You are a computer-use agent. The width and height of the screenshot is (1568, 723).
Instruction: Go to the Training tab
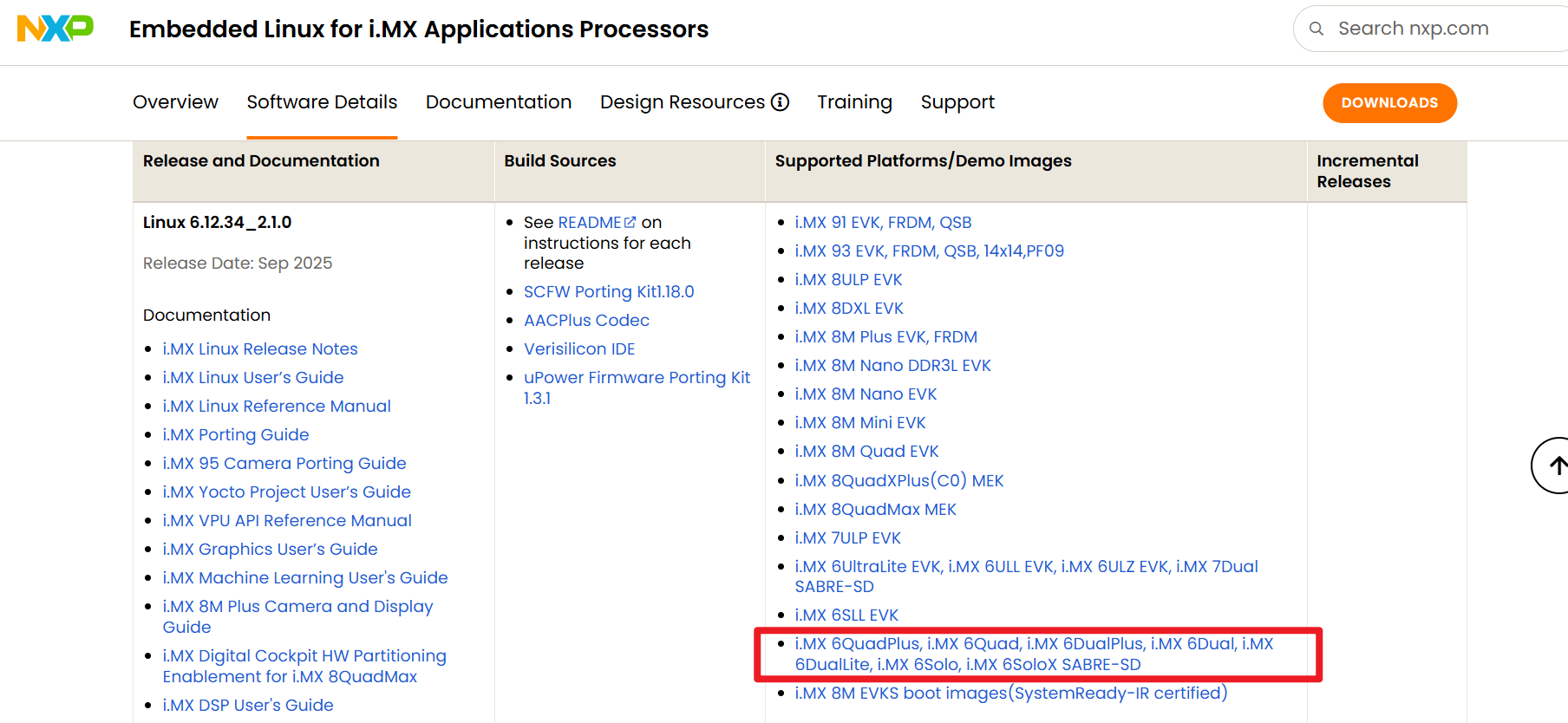click(854, 102)
